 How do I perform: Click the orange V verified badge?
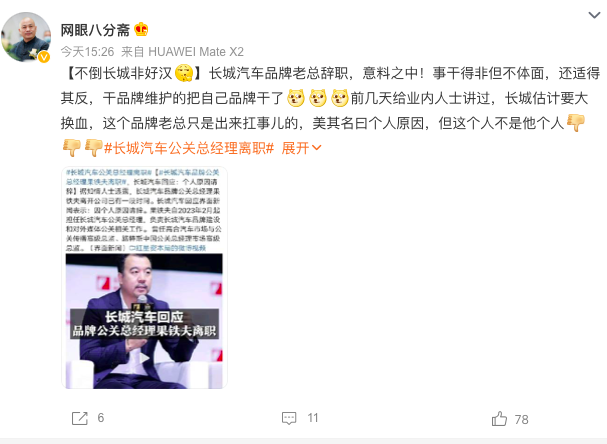(44, 57)
